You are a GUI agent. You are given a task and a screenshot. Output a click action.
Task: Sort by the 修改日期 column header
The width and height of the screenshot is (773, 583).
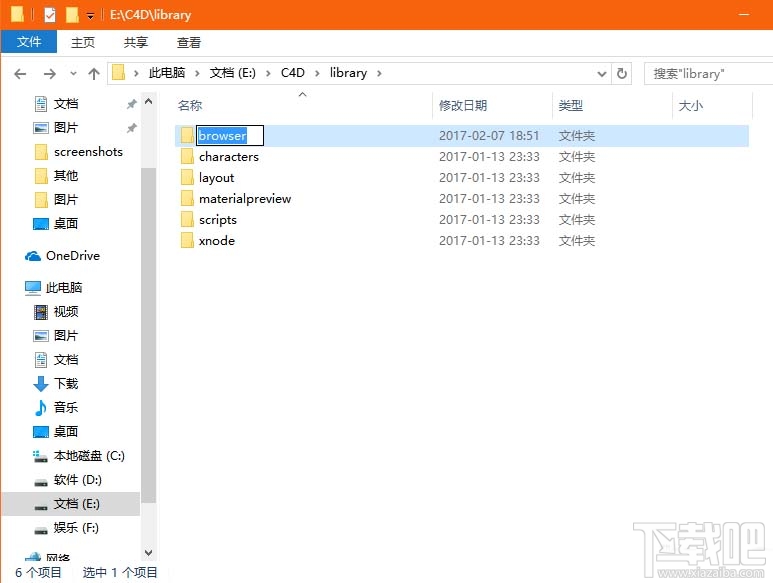coord(463,105)
